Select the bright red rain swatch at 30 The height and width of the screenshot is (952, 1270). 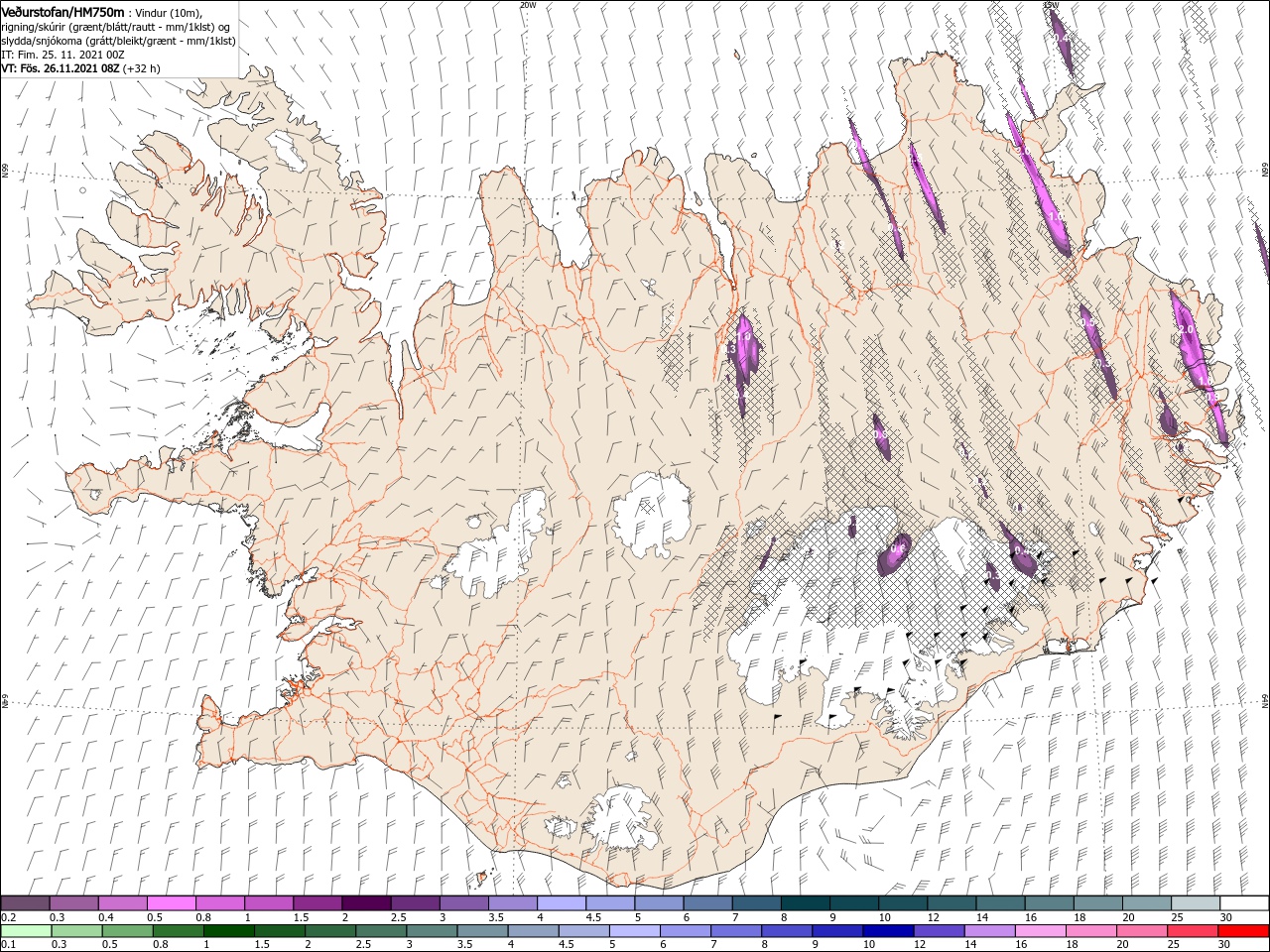[x=1243, y=931]
